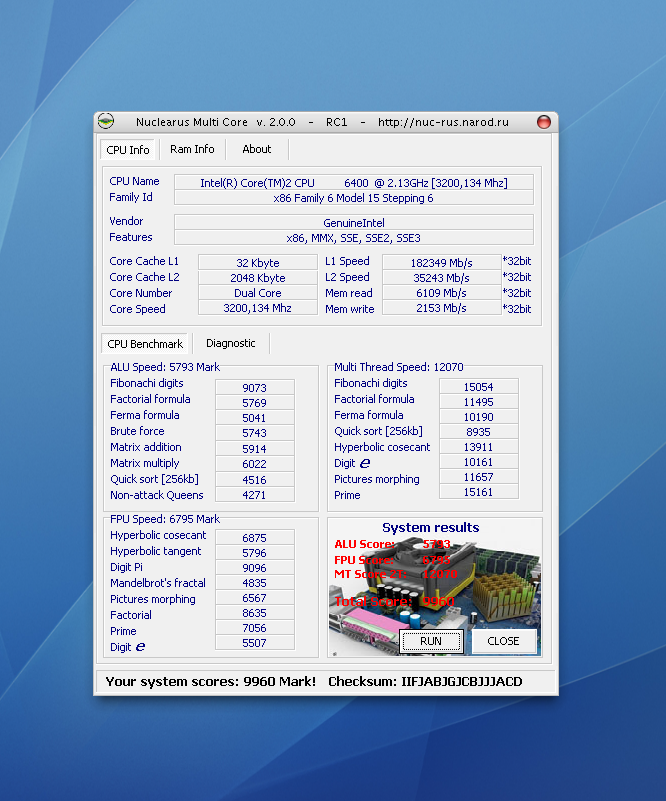Click the Core Number value Dual Core

coord(258,293)
